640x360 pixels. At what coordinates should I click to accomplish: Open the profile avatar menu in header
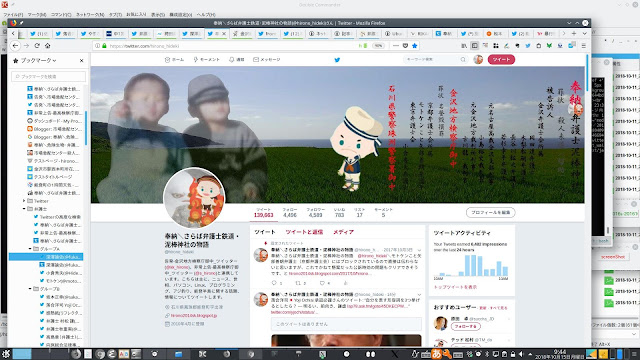click(x=478, y=60)
